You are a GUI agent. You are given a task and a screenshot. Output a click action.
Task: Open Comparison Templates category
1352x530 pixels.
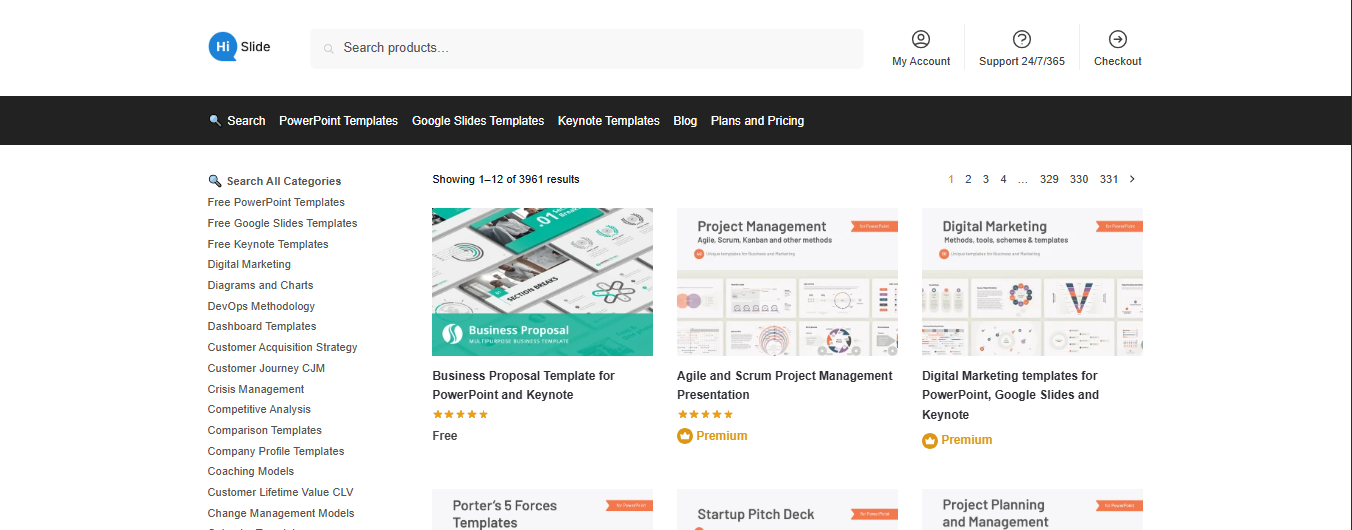click(x=265, y=430)
